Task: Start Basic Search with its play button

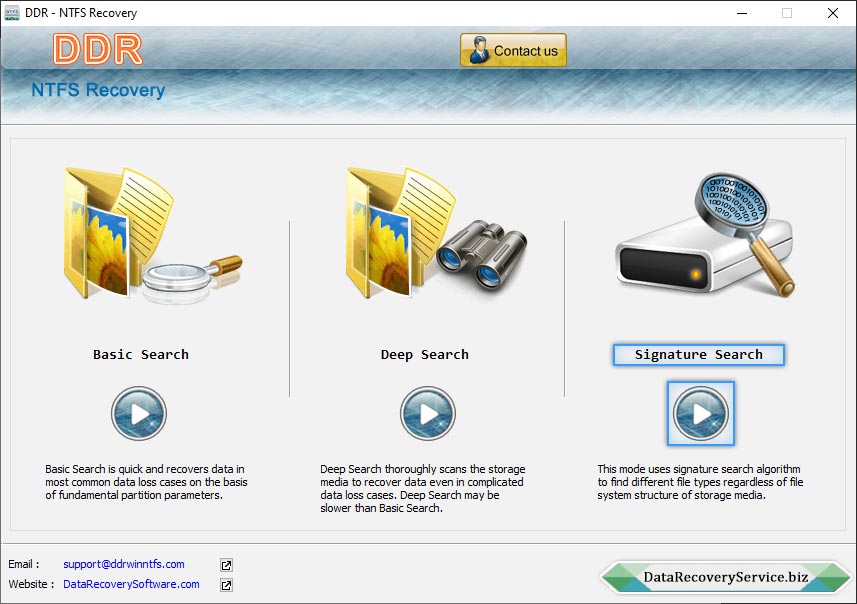Action: tap(139, 414)
